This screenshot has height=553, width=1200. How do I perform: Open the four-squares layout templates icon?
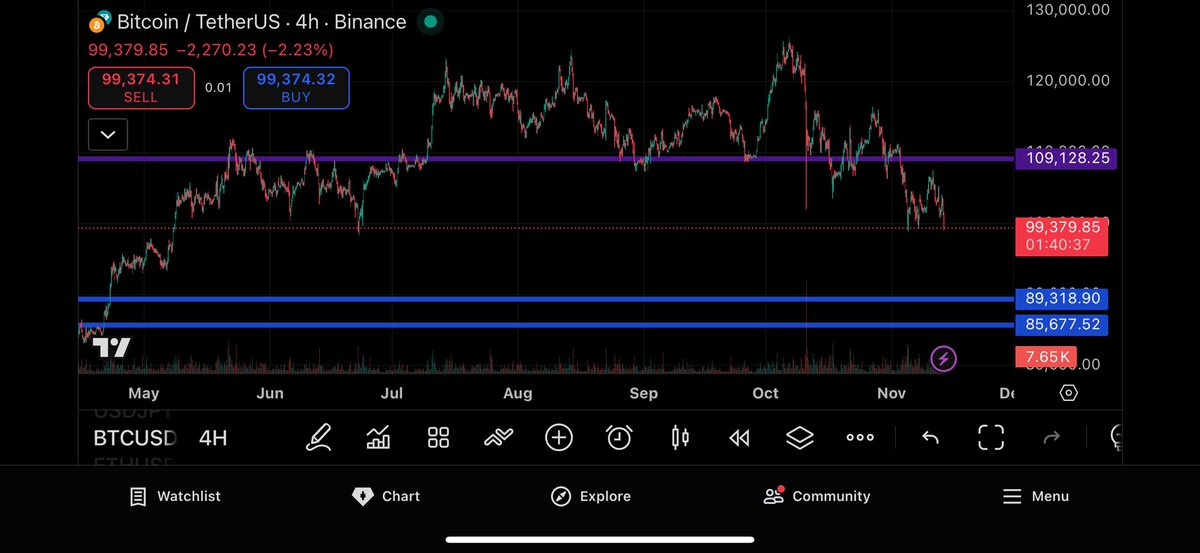[438, 437]
